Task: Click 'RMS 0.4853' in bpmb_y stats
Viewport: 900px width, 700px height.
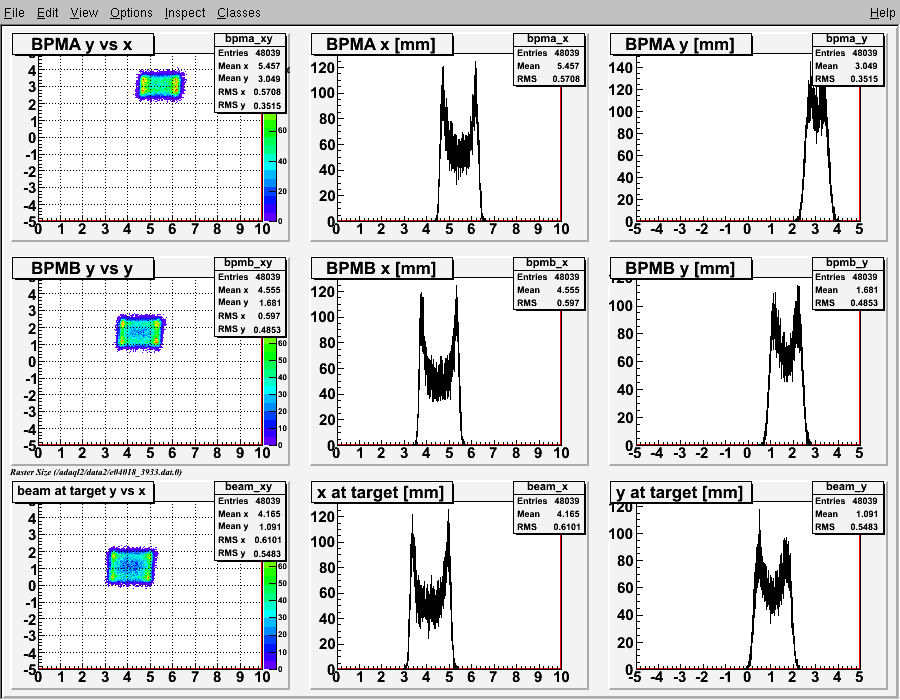Action: coord(847,303)
